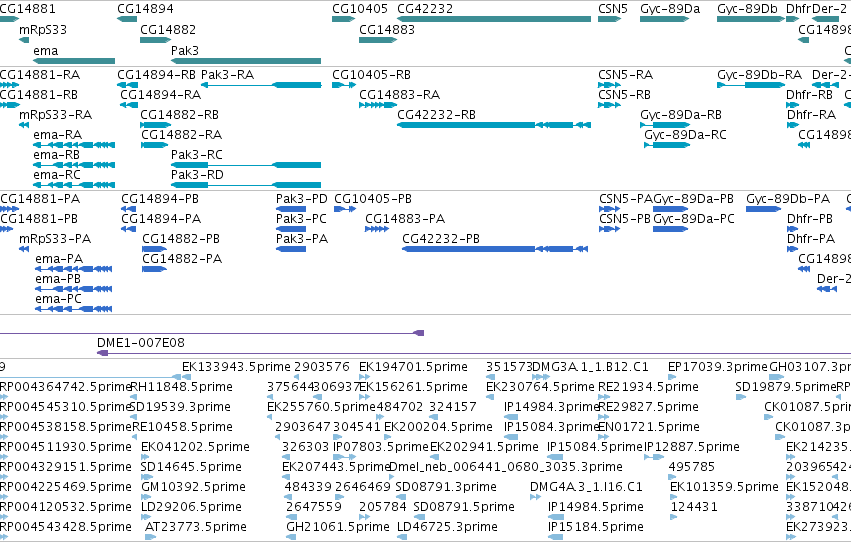Image resolution: width=851 pixels, height=542 pixels.
Task: Open the 'ema-RA' transcript label
Action: click(58, 135)
